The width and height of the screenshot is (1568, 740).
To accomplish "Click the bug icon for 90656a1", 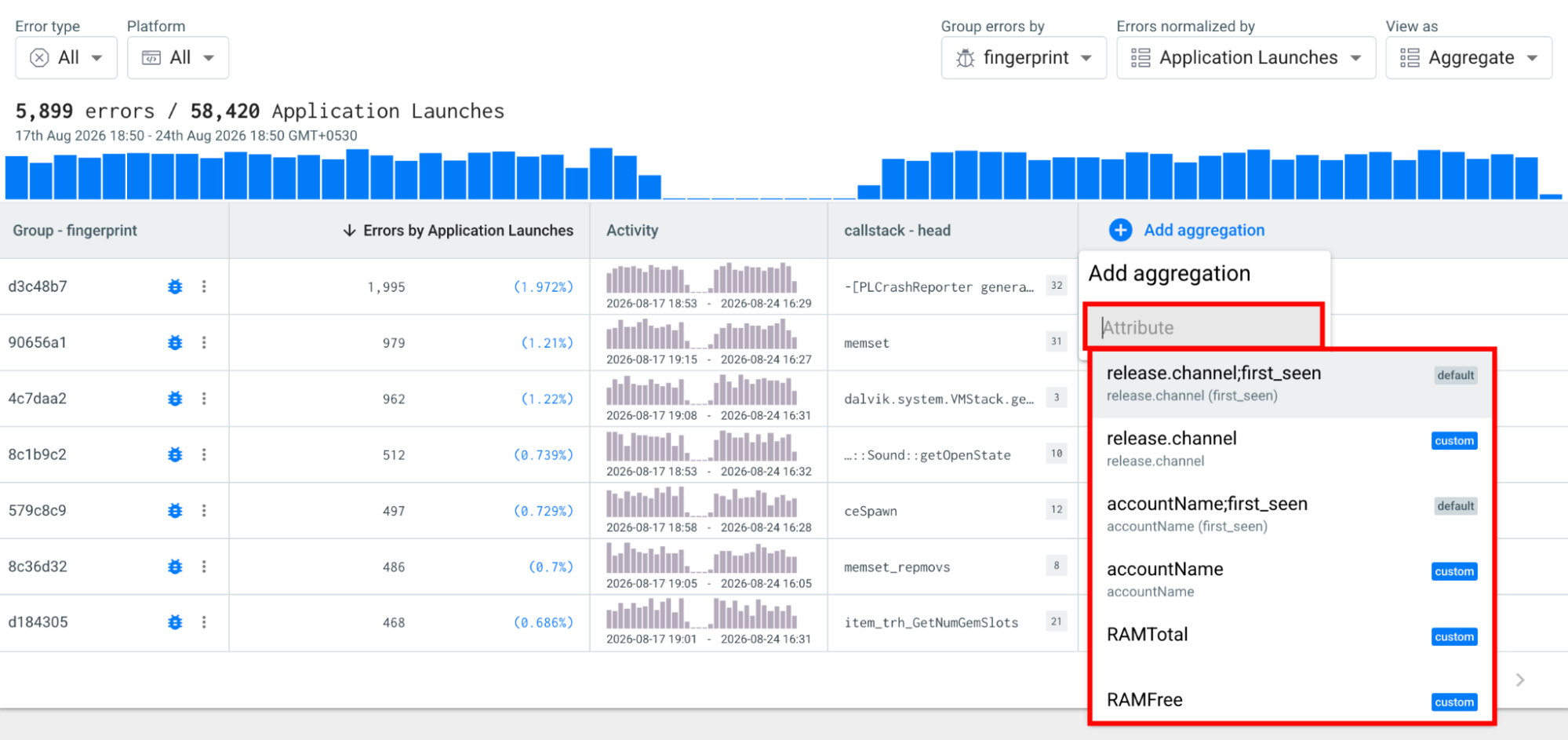I will pos(175,342).
